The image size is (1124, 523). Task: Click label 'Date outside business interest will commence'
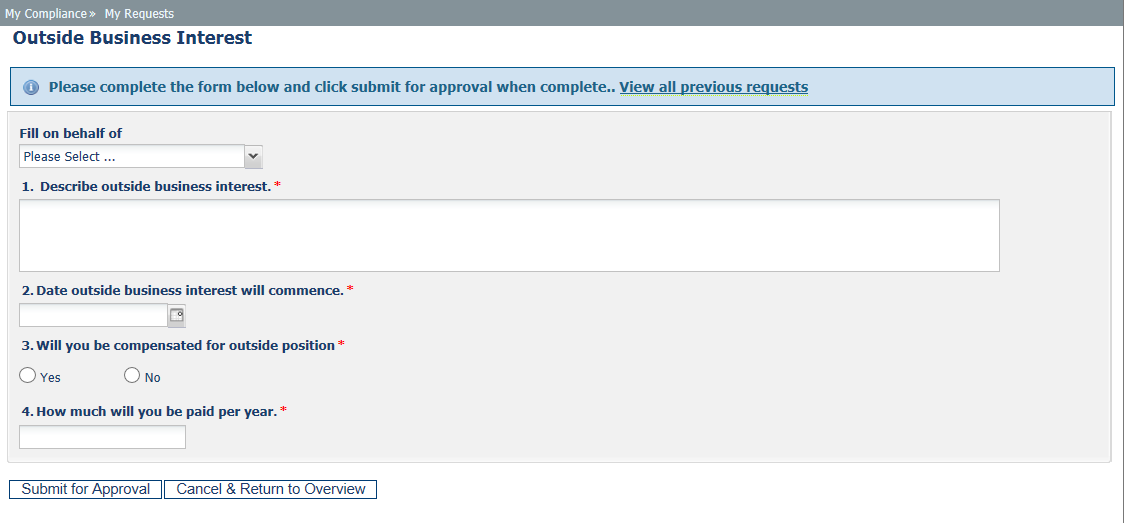[x=190, y=291]
